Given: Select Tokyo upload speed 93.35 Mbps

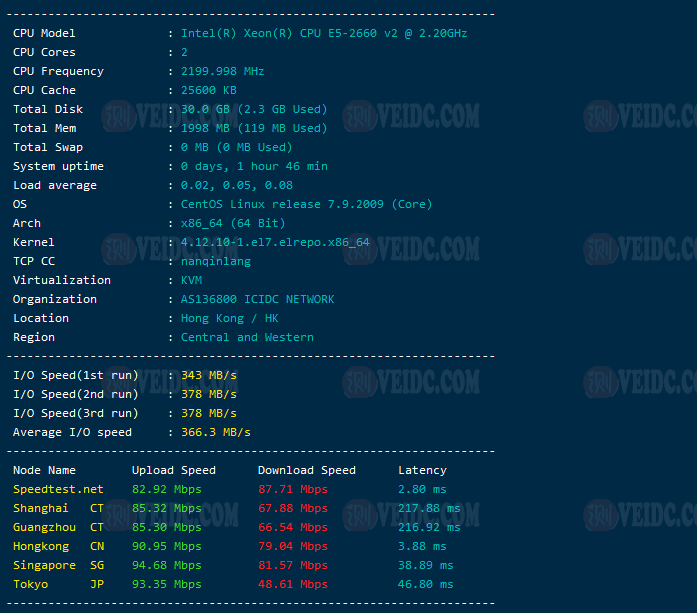Looking at the screenshot, I should coord(166,585).
